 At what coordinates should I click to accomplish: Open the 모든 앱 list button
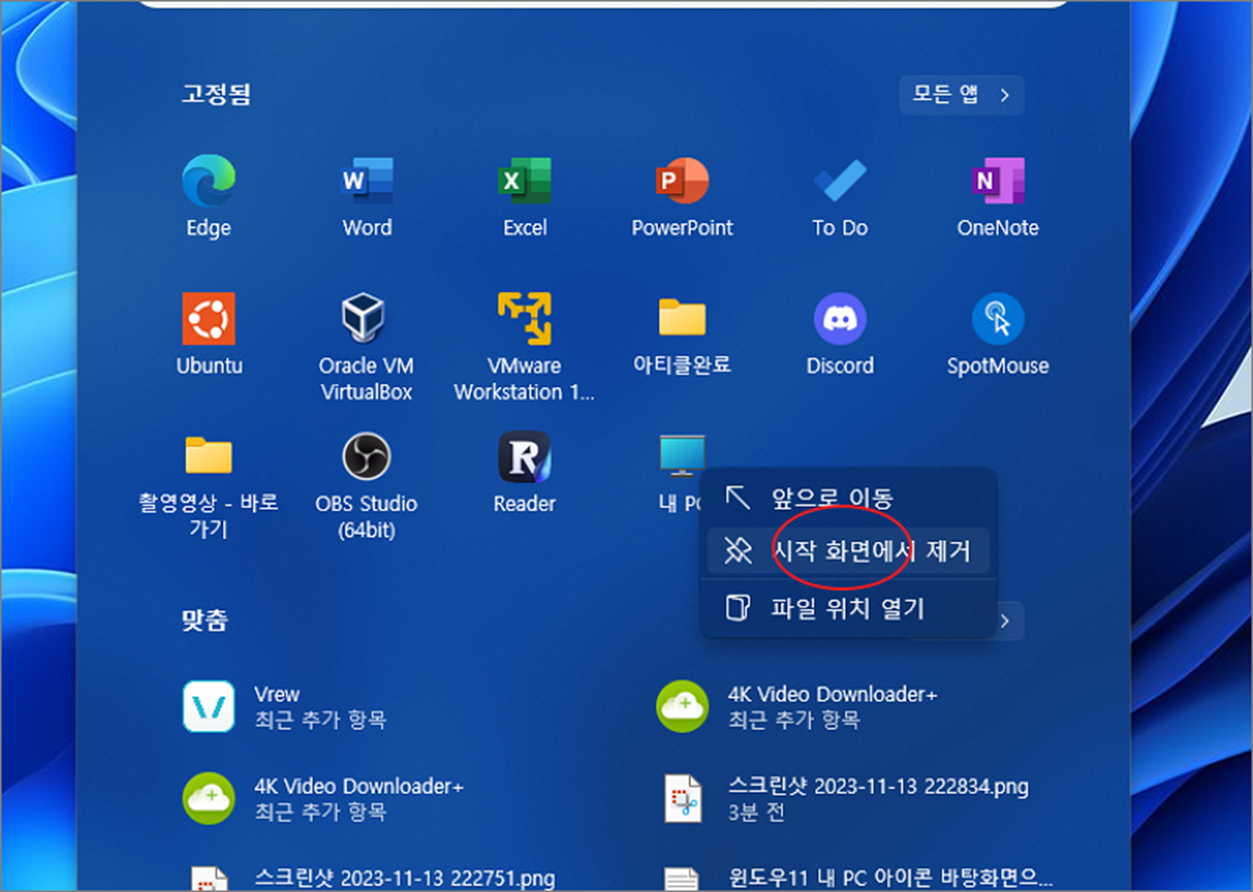pyautogui.click(x=961, y=95)
